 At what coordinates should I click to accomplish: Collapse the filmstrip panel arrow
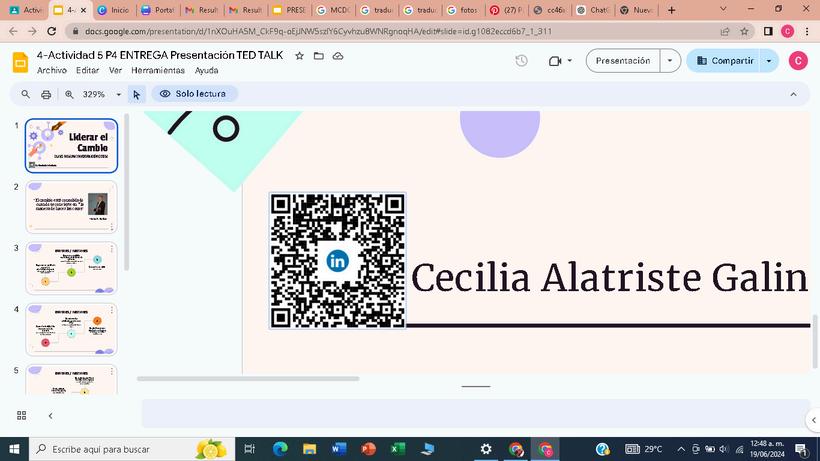50,416
